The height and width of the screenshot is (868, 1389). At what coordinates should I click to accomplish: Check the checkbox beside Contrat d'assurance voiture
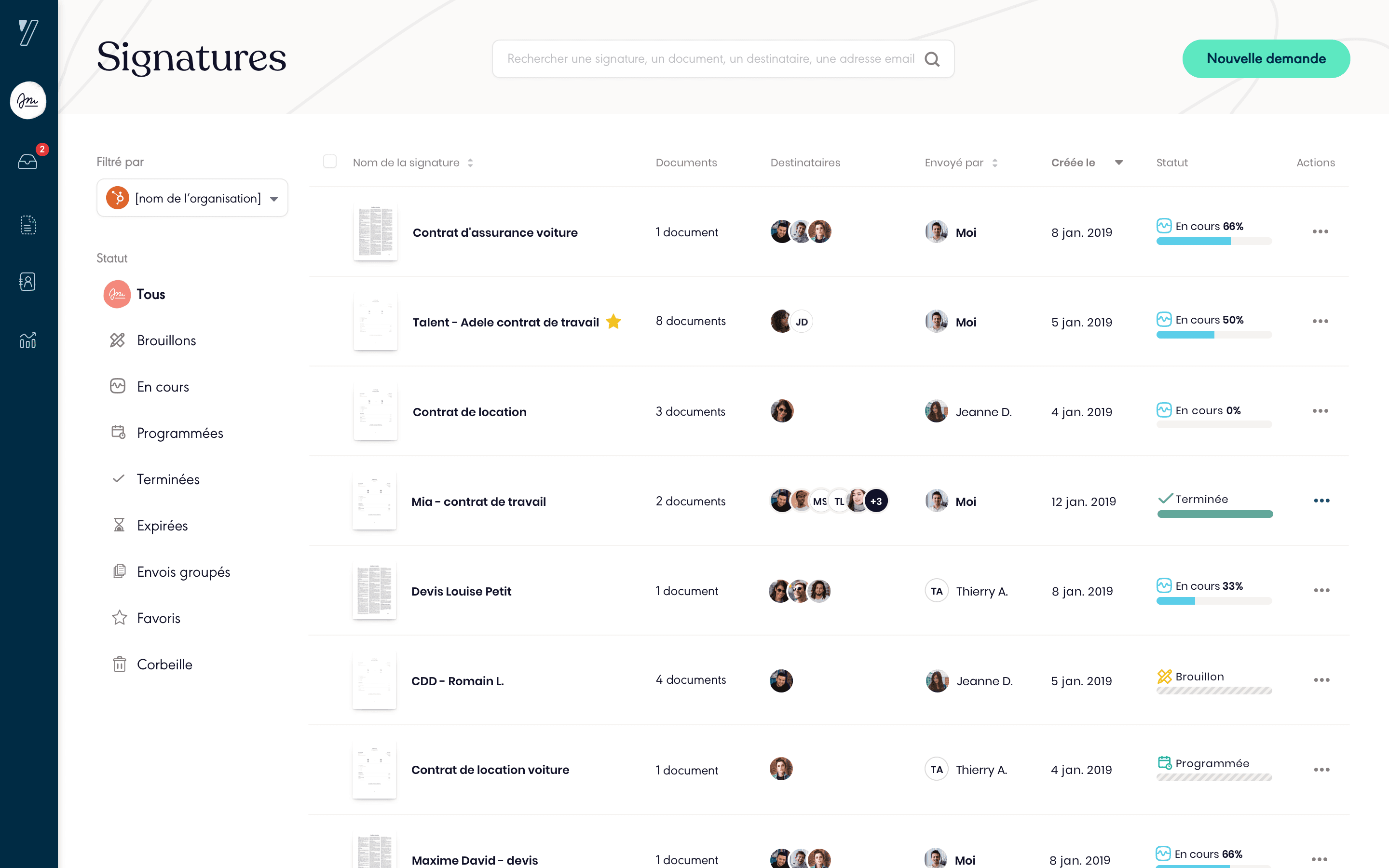tap(330, 232)
